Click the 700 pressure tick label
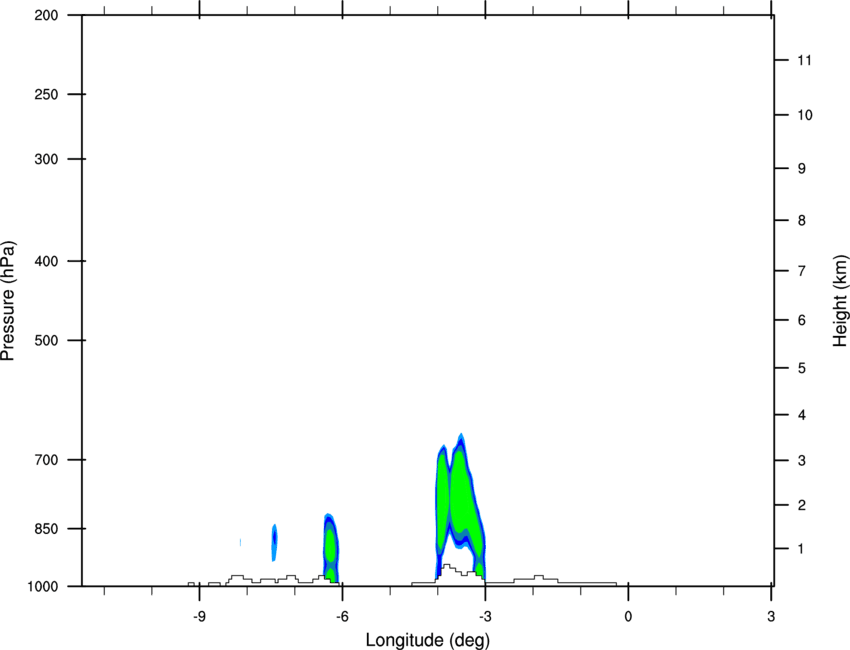Image resolution: width=850 pixels, height=650 pixels. pyautogui.click(x=47, y=460)
